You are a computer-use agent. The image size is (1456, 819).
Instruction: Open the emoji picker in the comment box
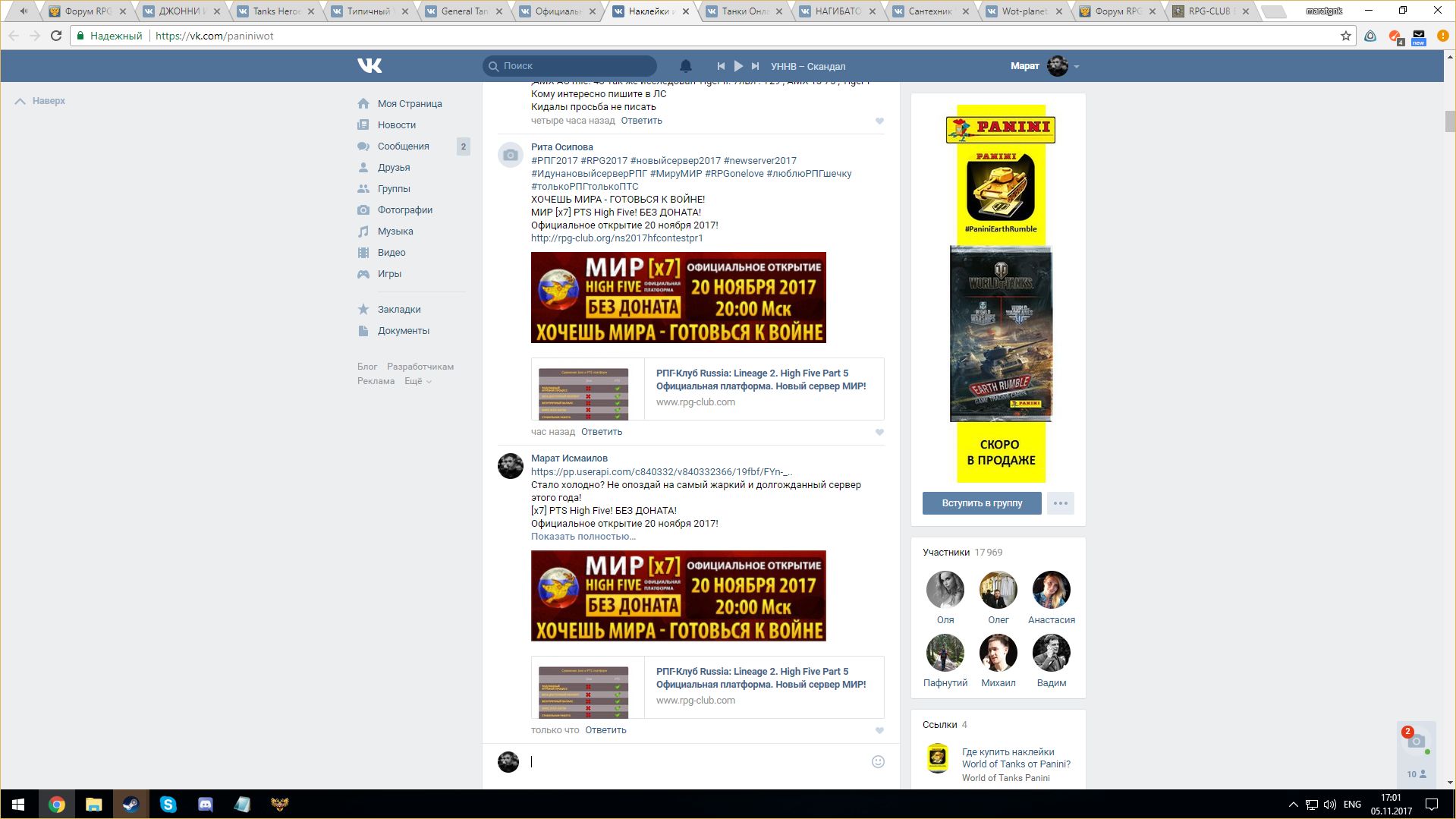(x=878, y=761)
